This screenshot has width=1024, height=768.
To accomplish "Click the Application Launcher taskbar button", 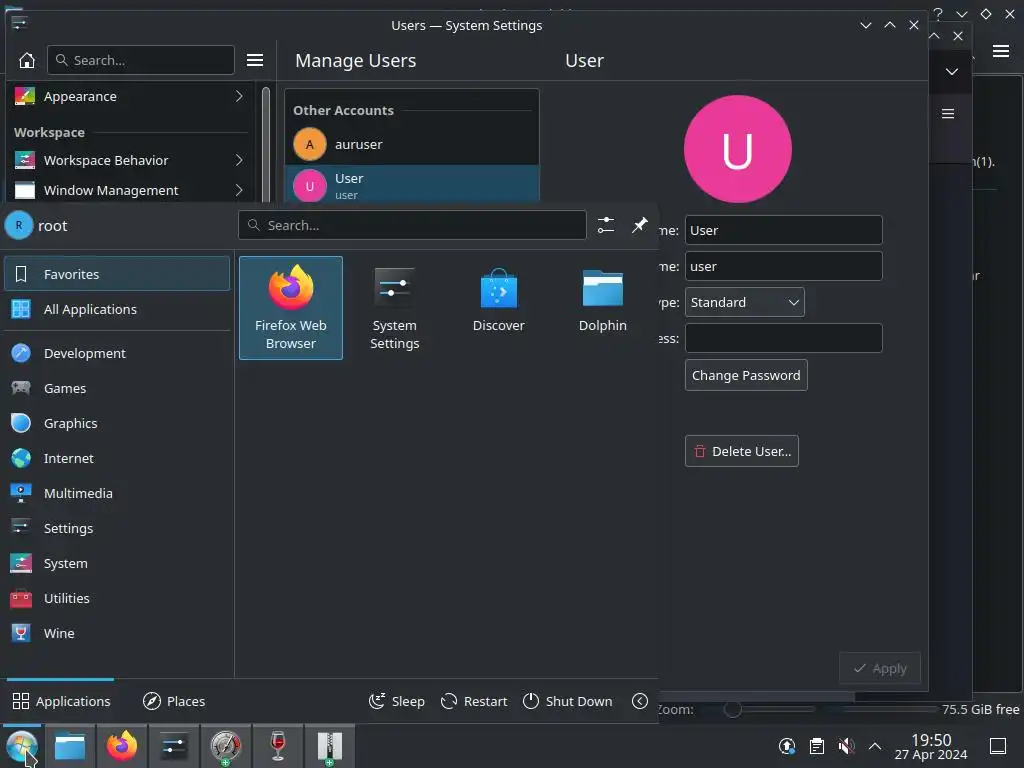I will (22, 746).
